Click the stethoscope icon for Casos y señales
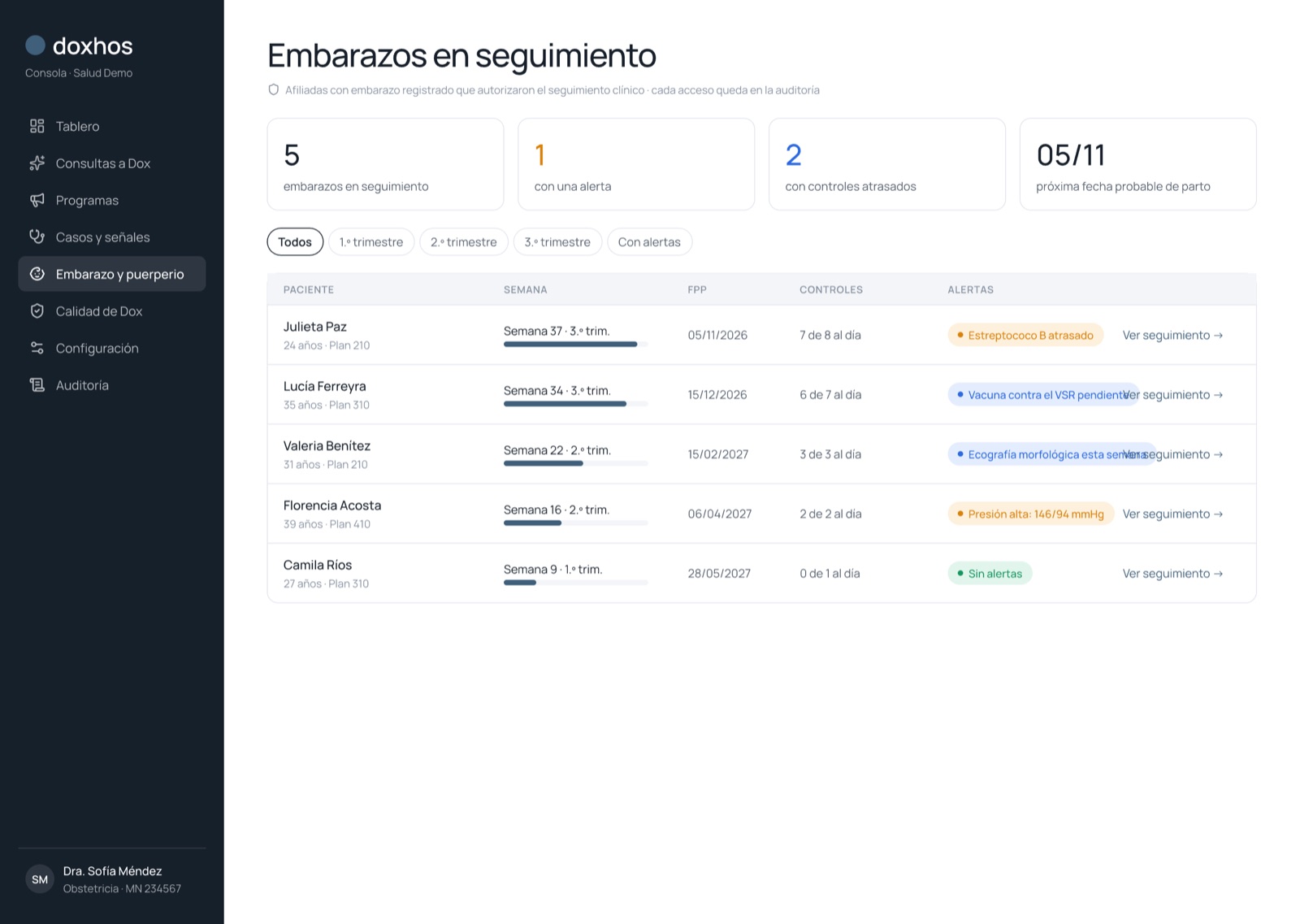The height and width of the screenshot is (924, 1300). (37, 237)
